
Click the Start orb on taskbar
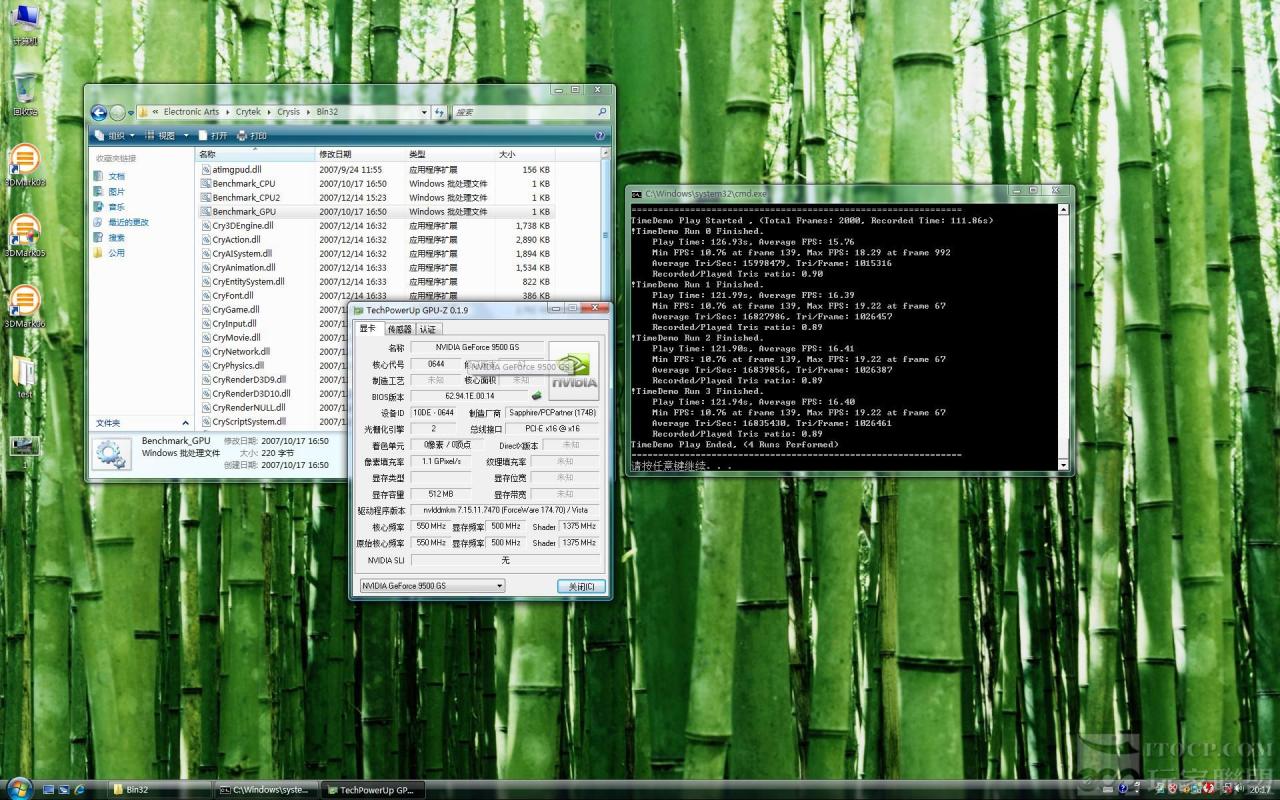[x=18, y=789]
